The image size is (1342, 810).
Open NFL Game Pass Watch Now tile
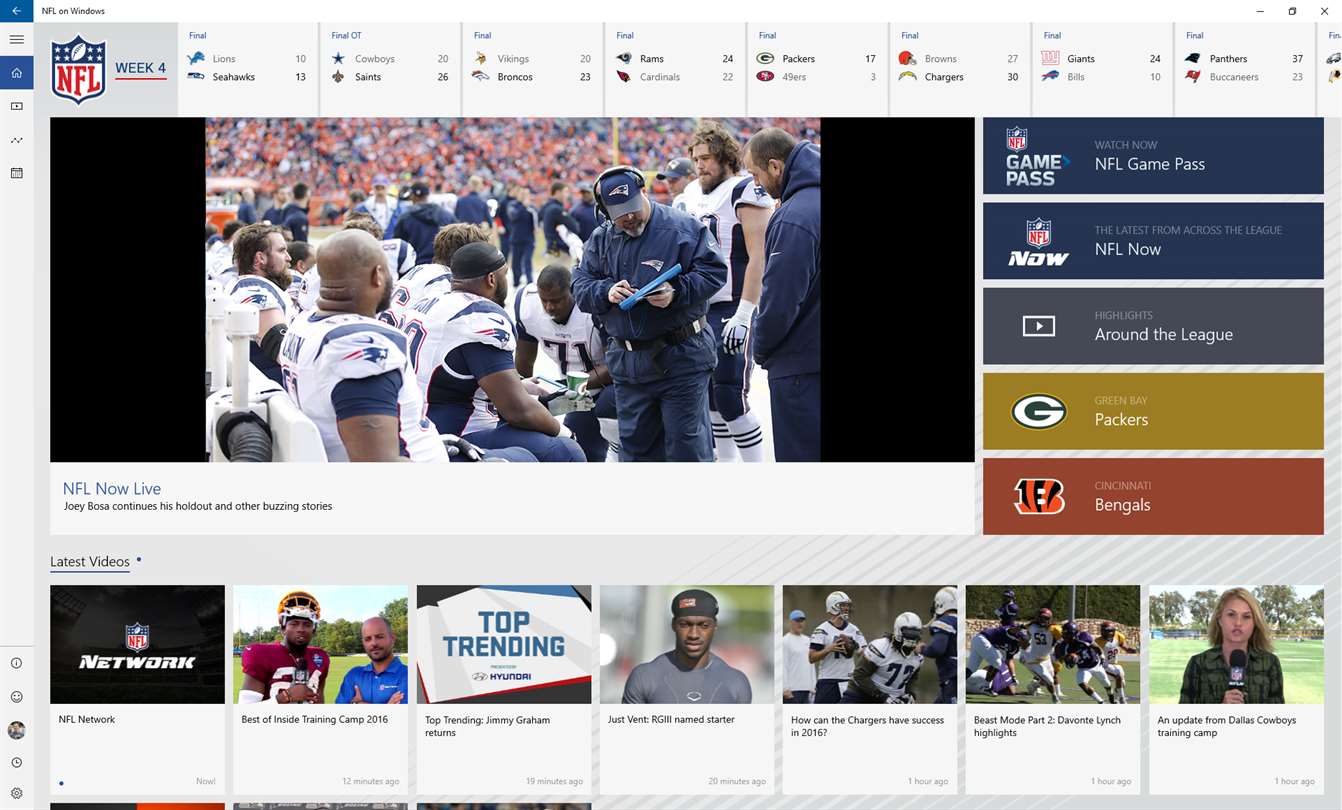click(1153, 156)
